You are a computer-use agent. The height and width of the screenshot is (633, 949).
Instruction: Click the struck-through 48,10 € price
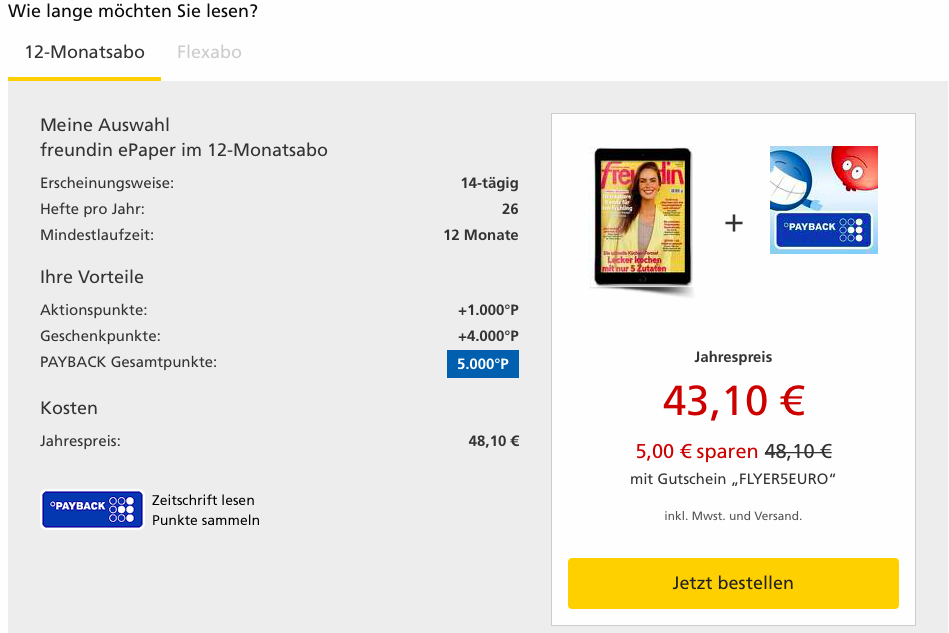[798, 451]
